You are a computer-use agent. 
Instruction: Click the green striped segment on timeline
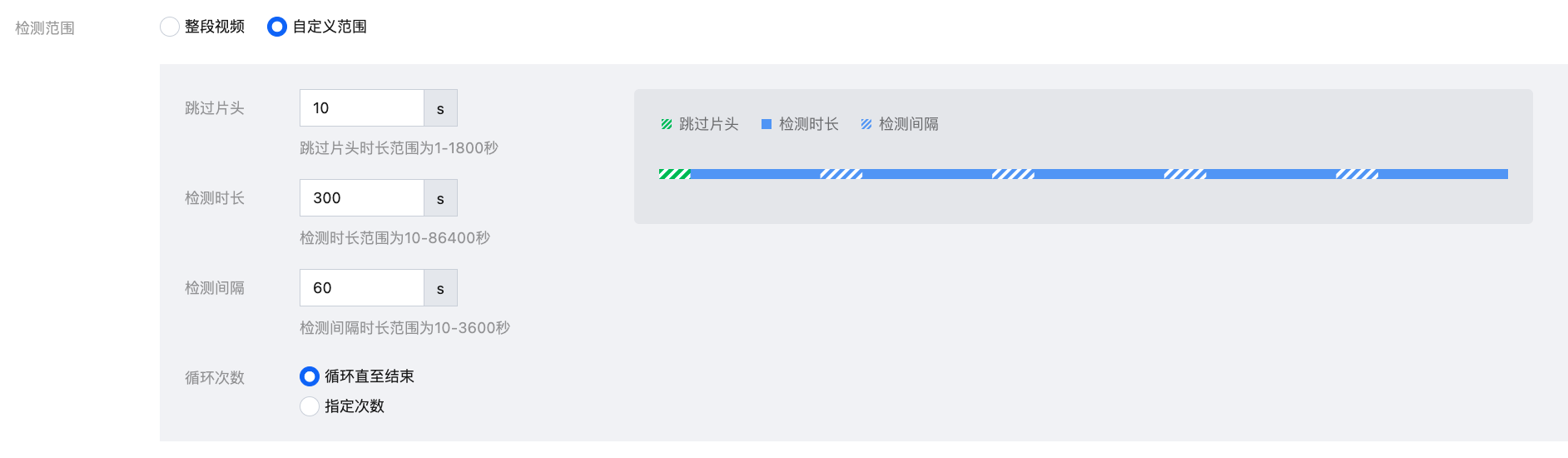(x=674, y=174)
